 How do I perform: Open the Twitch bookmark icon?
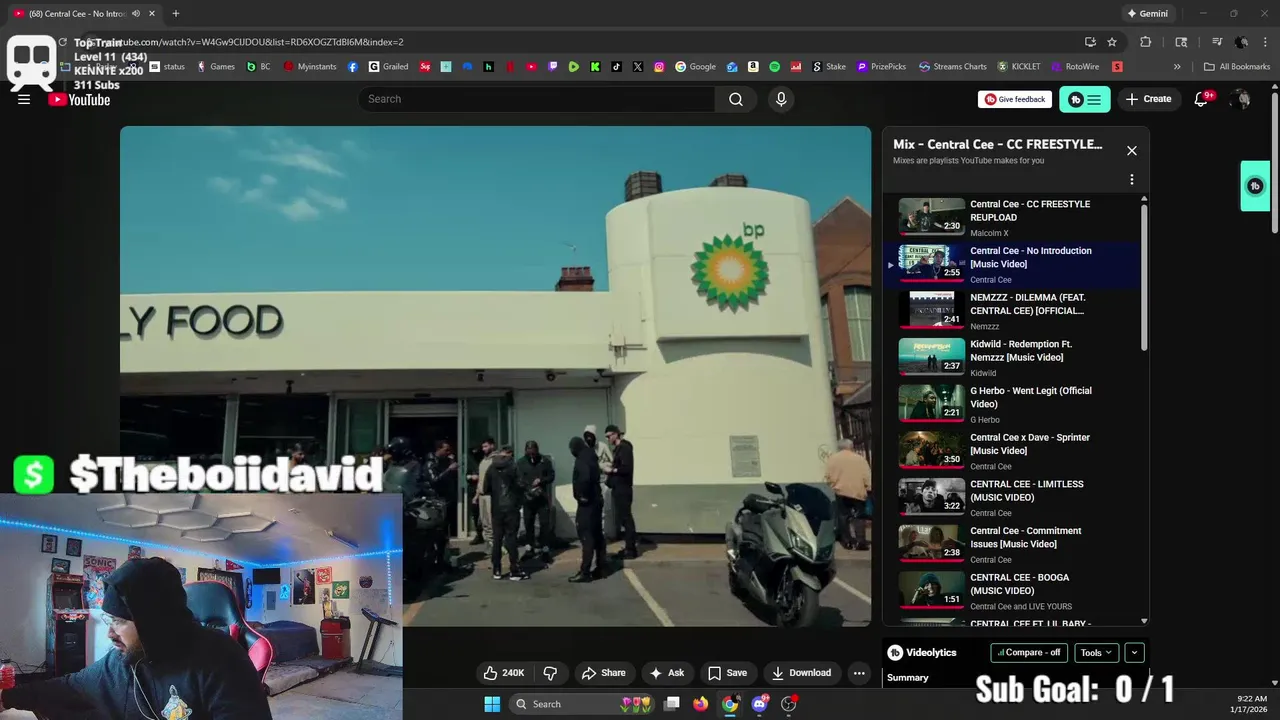[552, 67]
